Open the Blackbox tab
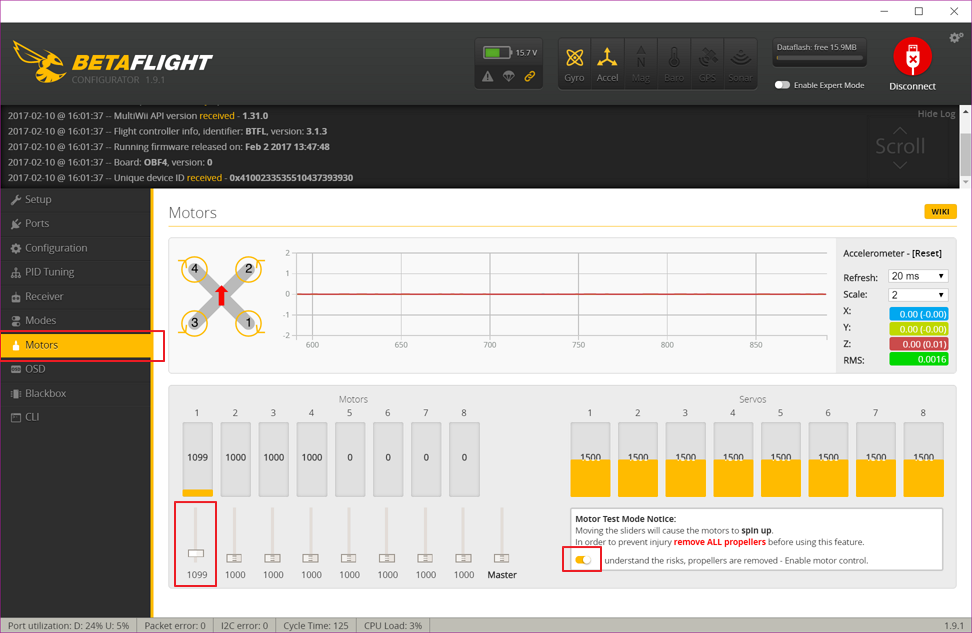The width and height of the screenshot is (972, 633). [x=75, y=393]
